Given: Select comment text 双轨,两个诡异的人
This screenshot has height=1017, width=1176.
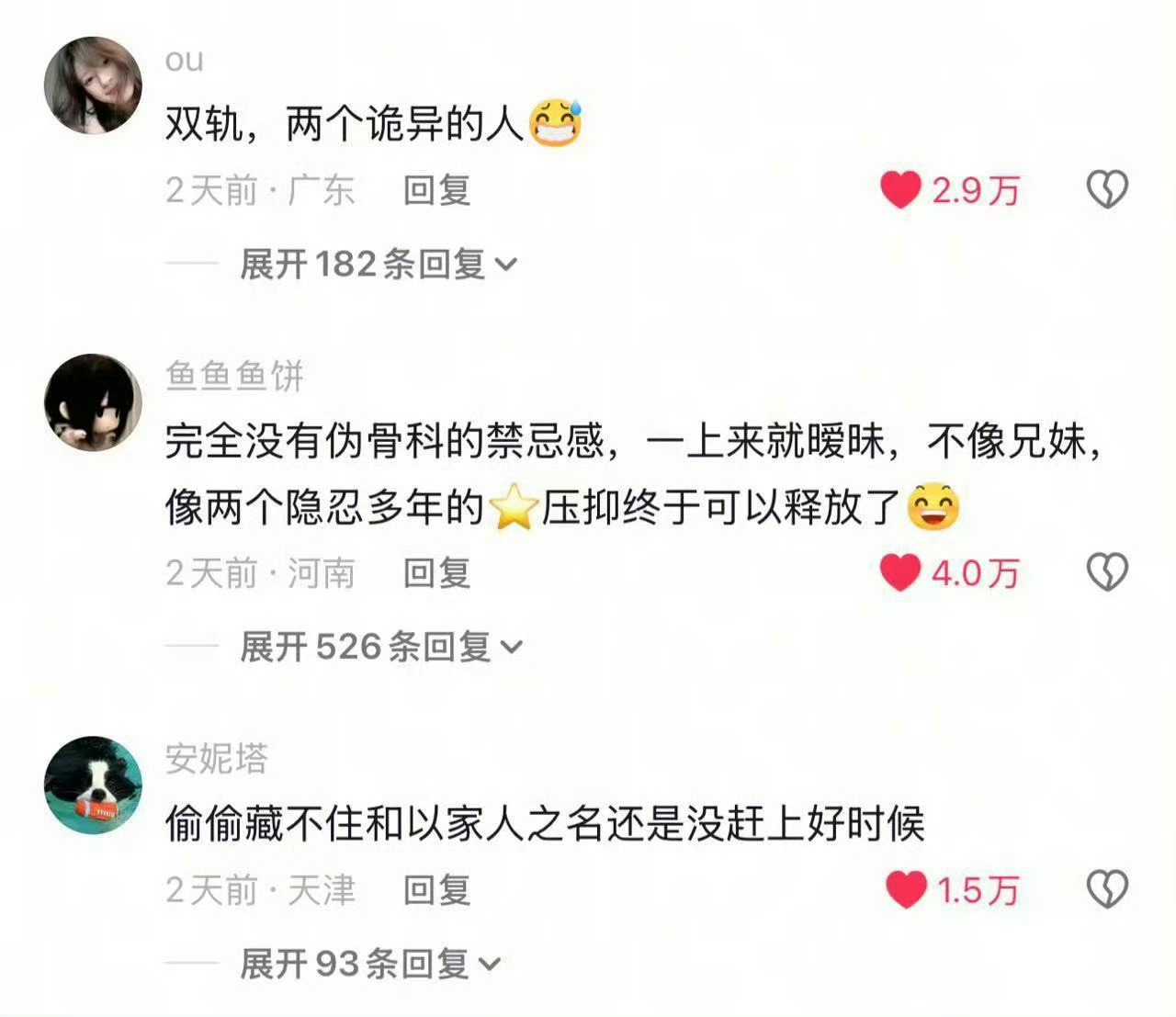Looking at the screenshot, I should (x=345, y=124).
